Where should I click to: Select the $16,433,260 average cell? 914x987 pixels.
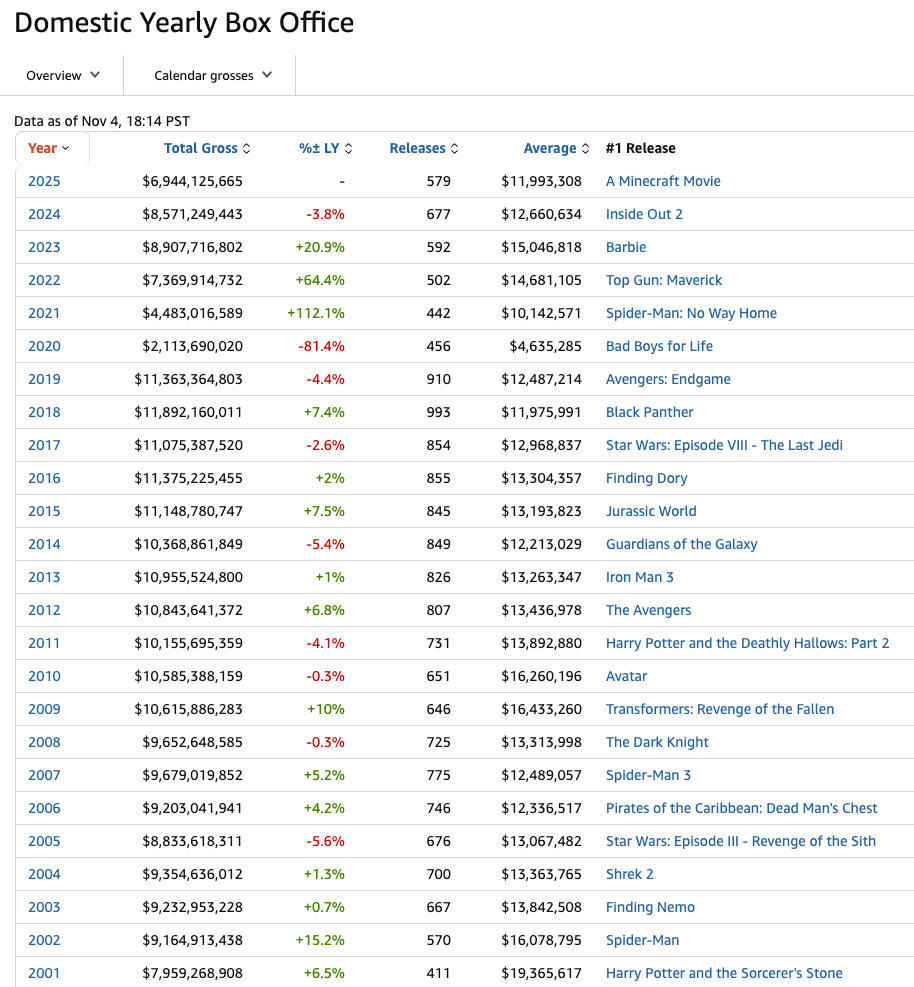click(541, 709)
